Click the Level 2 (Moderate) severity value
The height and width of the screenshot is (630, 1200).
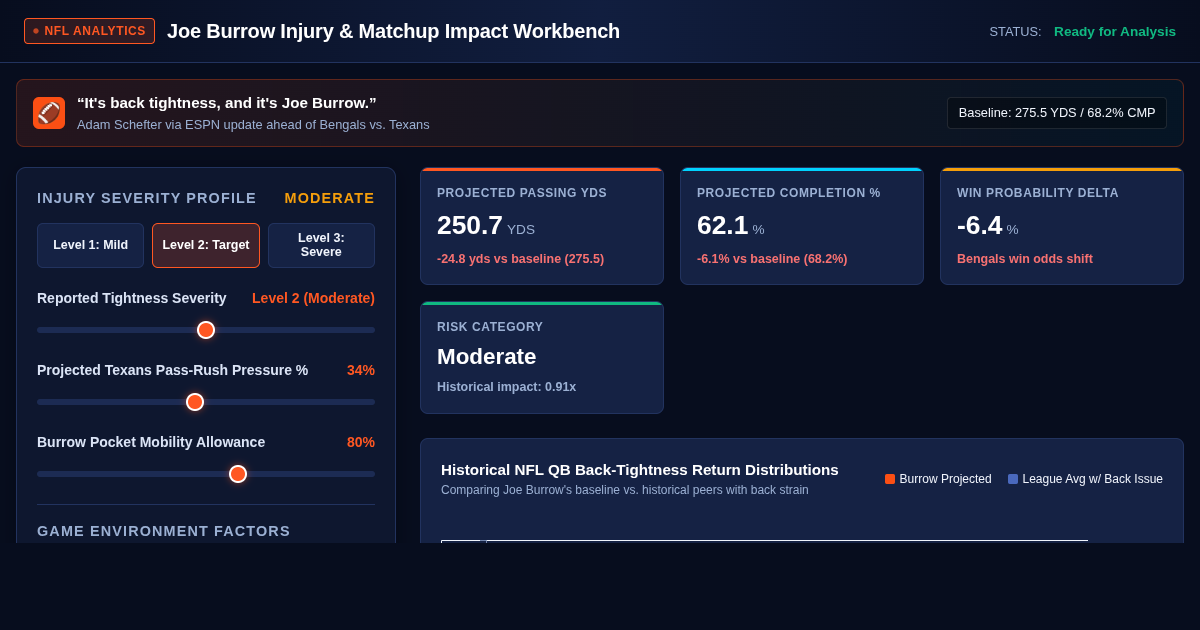313,298
